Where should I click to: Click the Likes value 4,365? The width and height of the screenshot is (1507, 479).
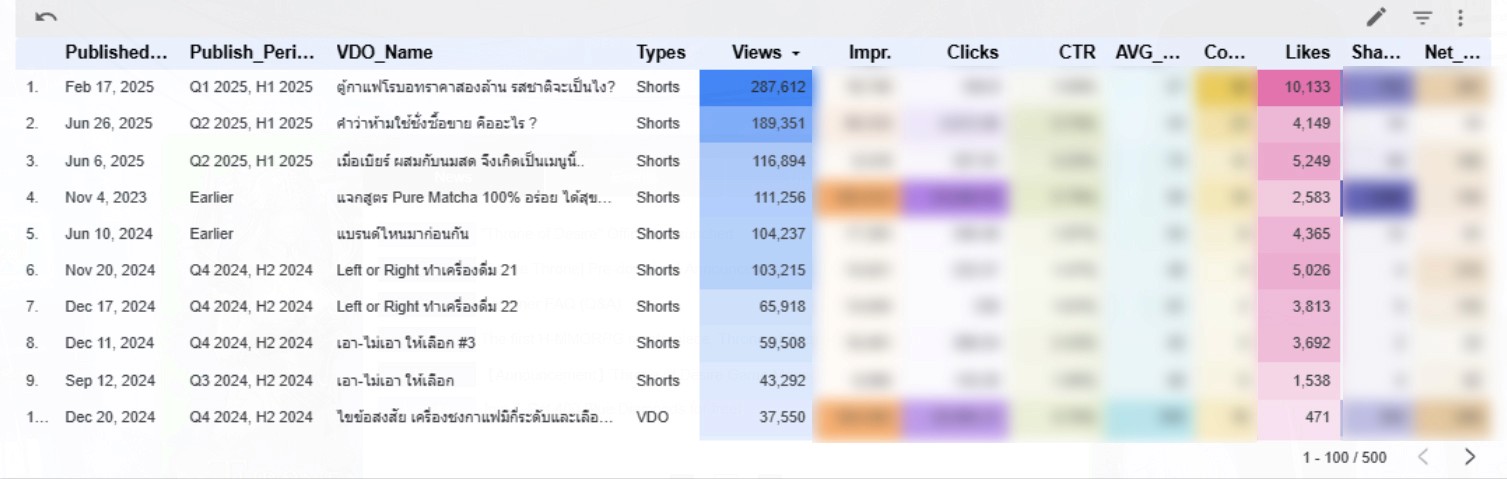1311,233
